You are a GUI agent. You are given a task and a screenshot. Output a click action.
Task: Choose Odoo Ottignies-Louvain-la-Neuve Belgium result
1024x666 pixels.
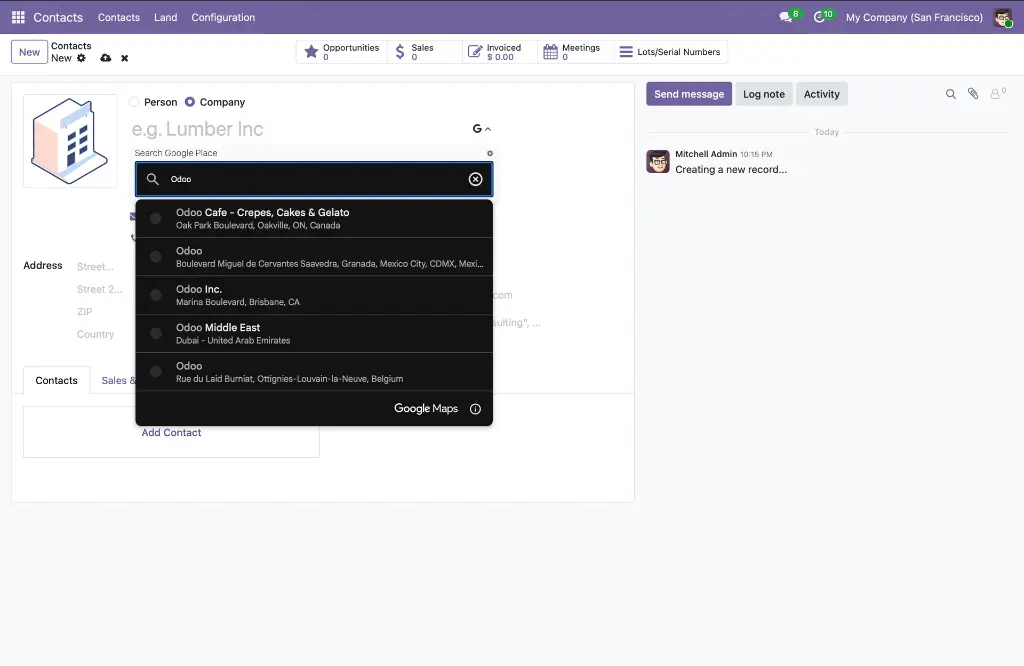314,372
